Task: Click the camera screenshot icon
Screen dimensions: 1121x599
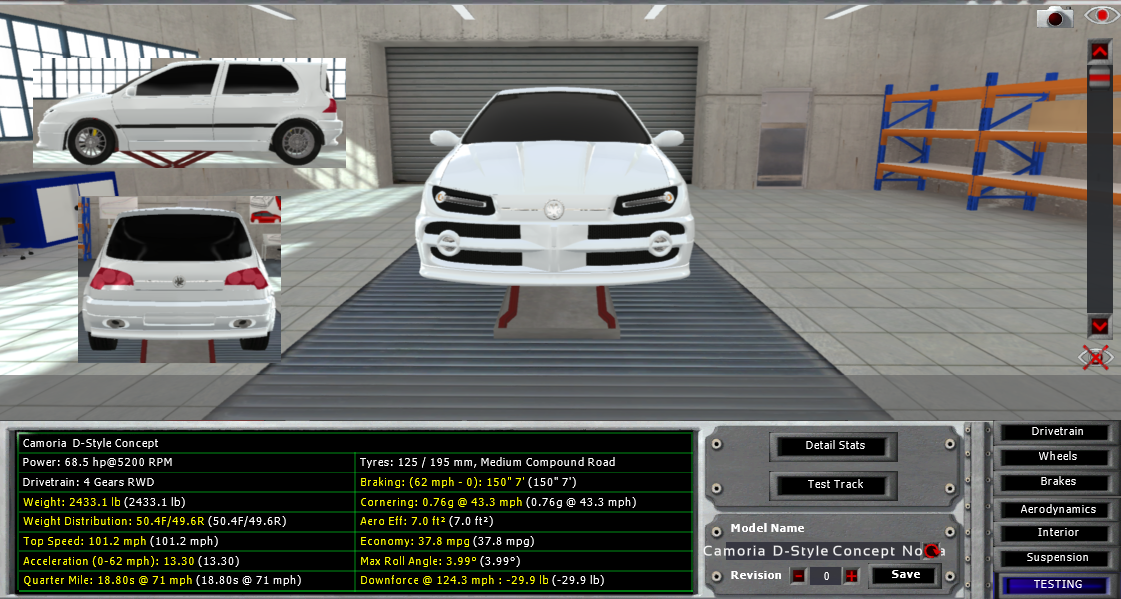Action: (x=1055, y=16)
